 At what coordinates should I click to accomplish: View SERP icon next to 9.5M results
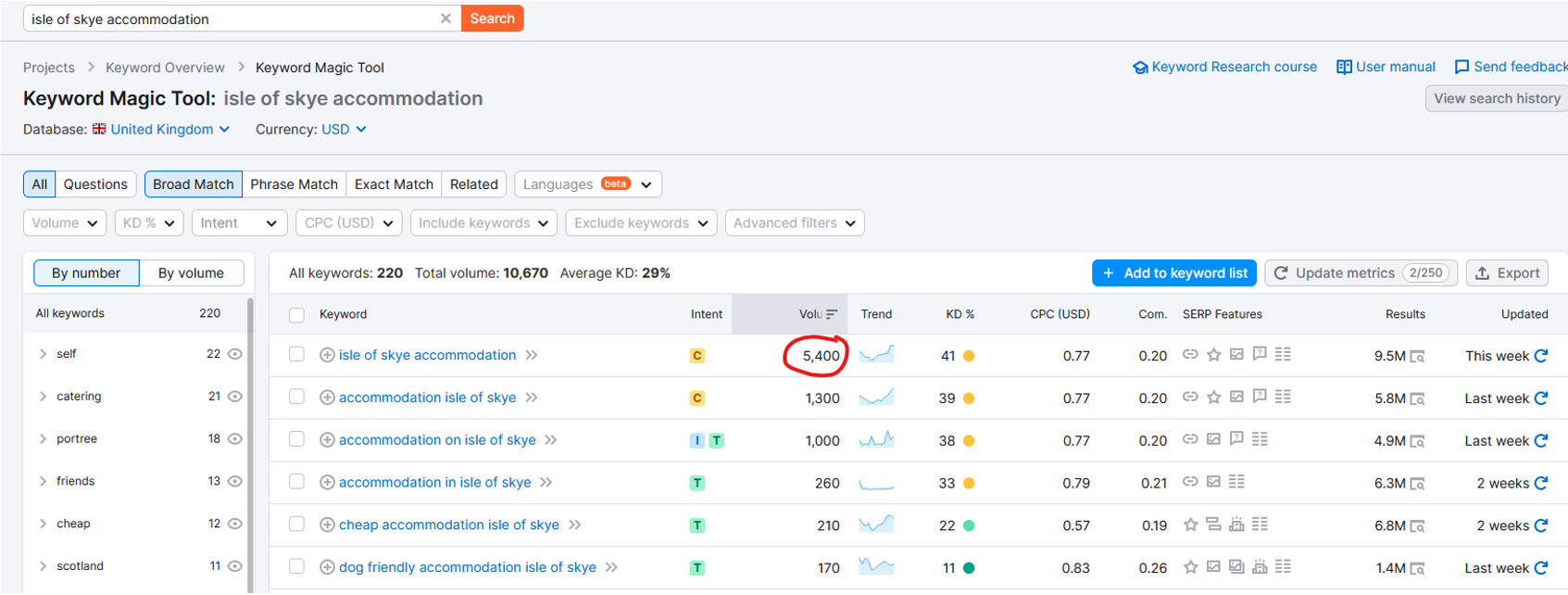pos(1417,357)
